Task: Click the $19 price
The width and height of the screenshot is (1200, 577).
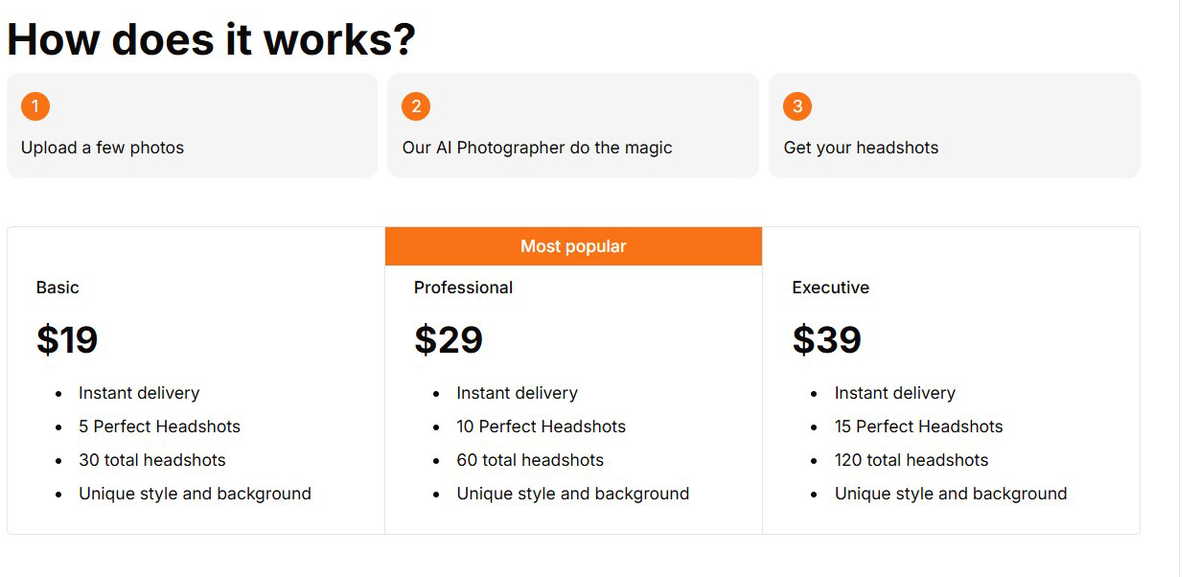Action: point(67,340)
